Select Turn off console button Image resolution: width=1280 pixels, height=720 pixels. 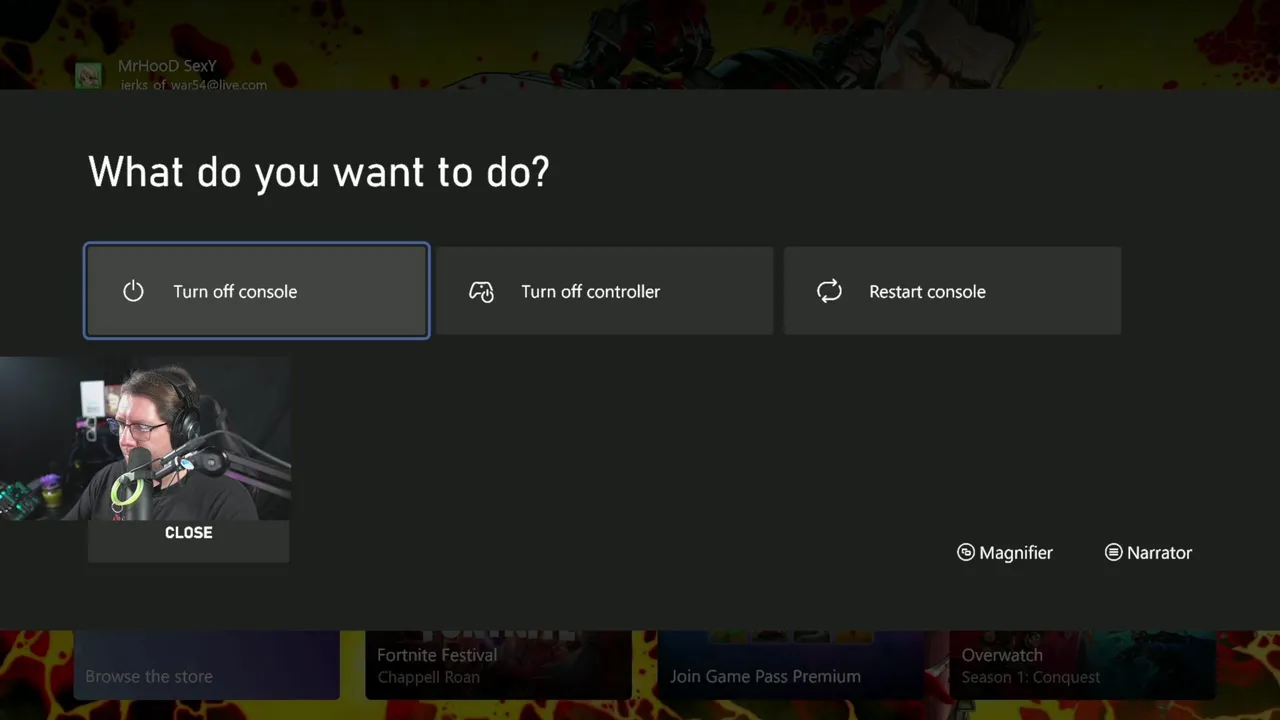pyautogui.click(x=257, y=291)
